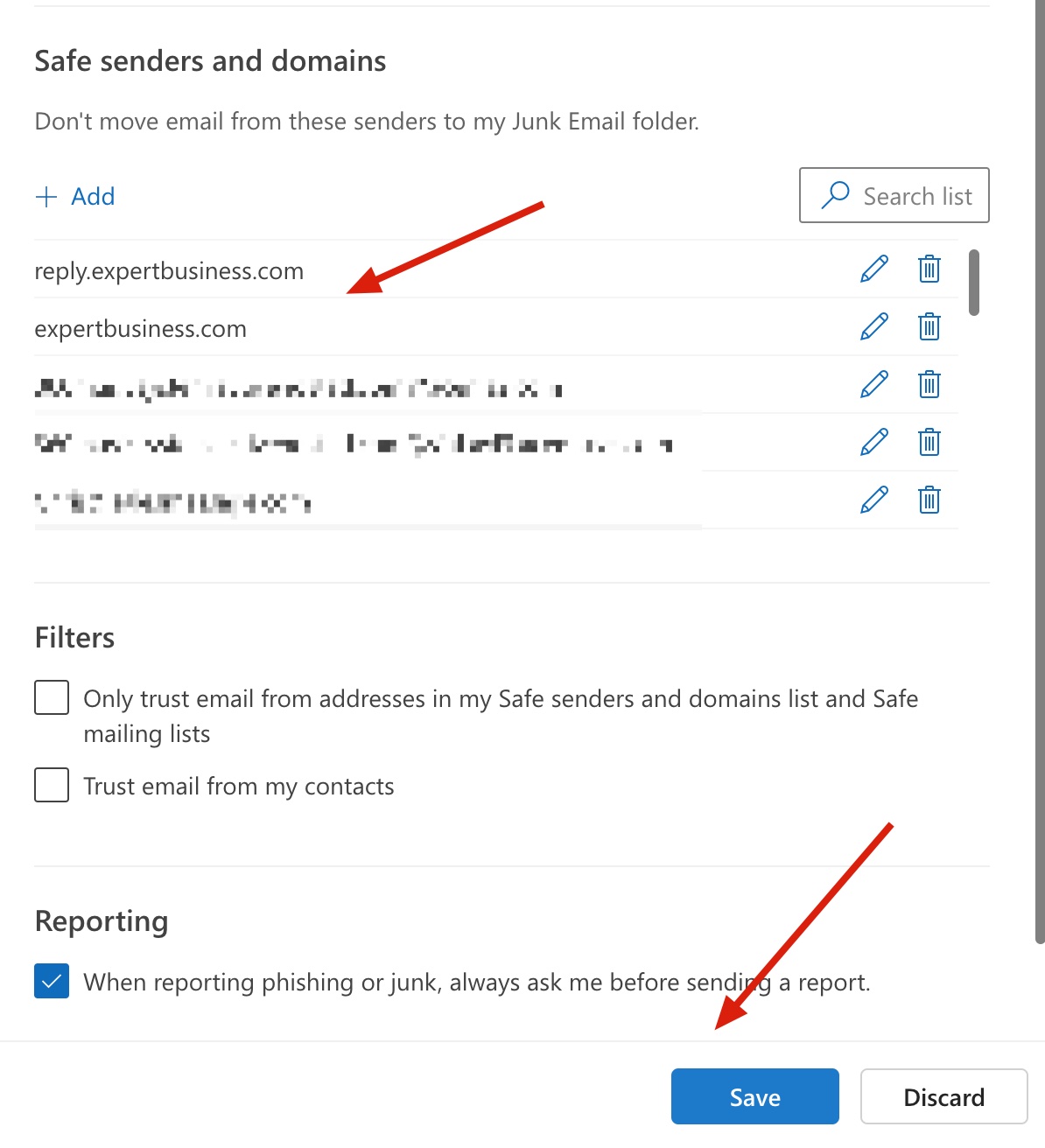Check Trust email from my contacts
1045x1148 pixels.
point(52,785)
